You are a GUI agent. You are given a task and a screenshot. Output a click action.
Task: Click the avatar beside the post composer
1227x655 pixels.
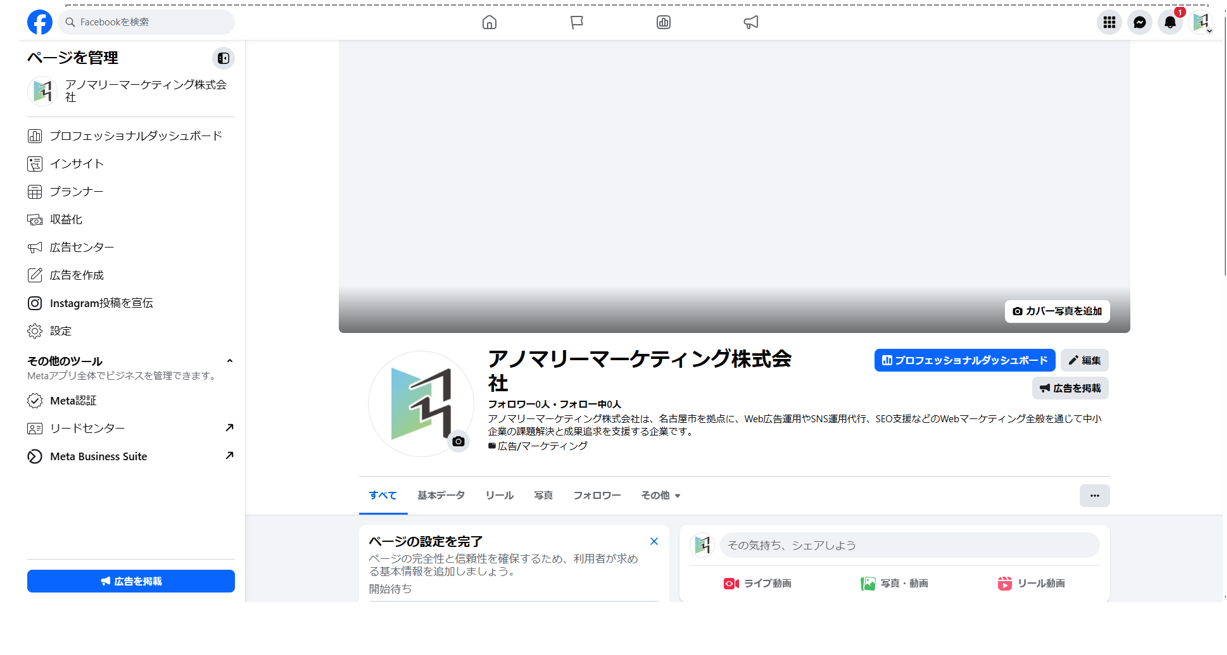(x=703, y=545)
